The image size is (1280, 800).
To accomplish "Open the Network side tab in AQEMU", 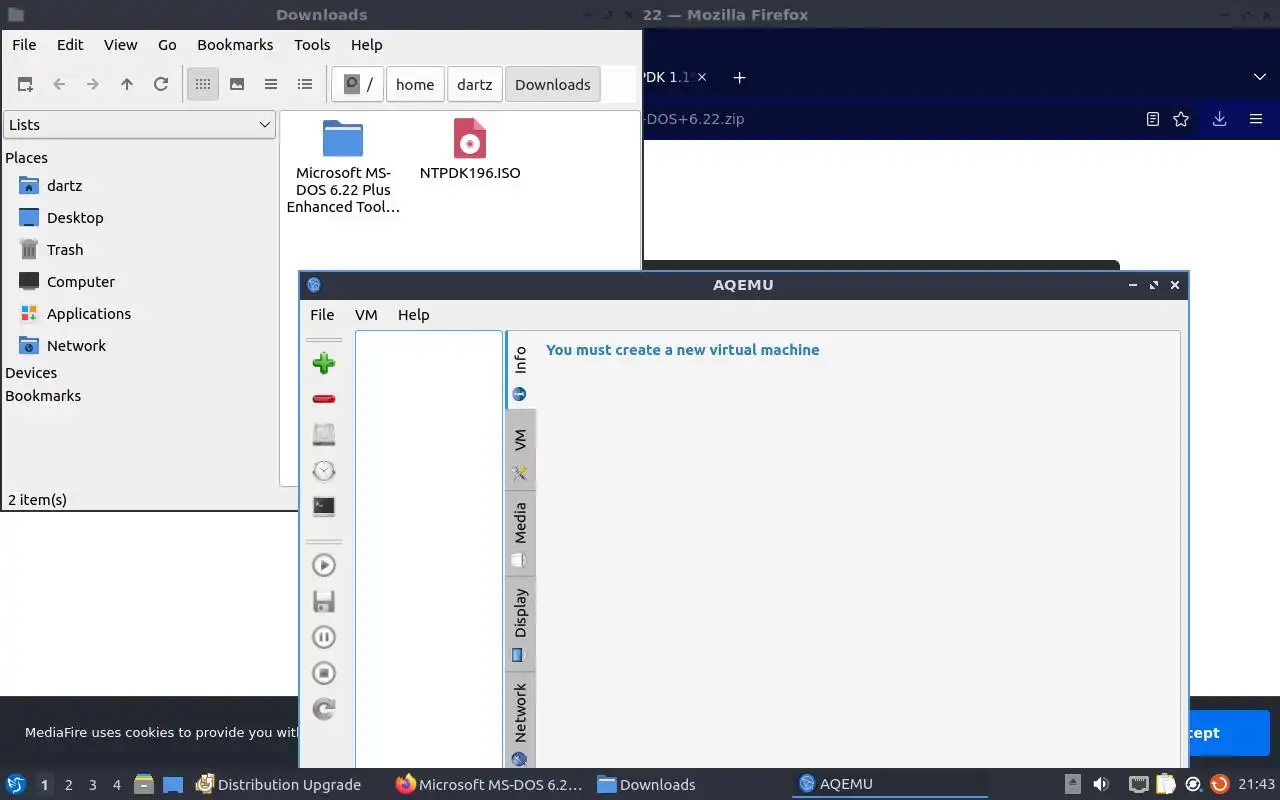I will pyautogui.click(x=520, y=722).
